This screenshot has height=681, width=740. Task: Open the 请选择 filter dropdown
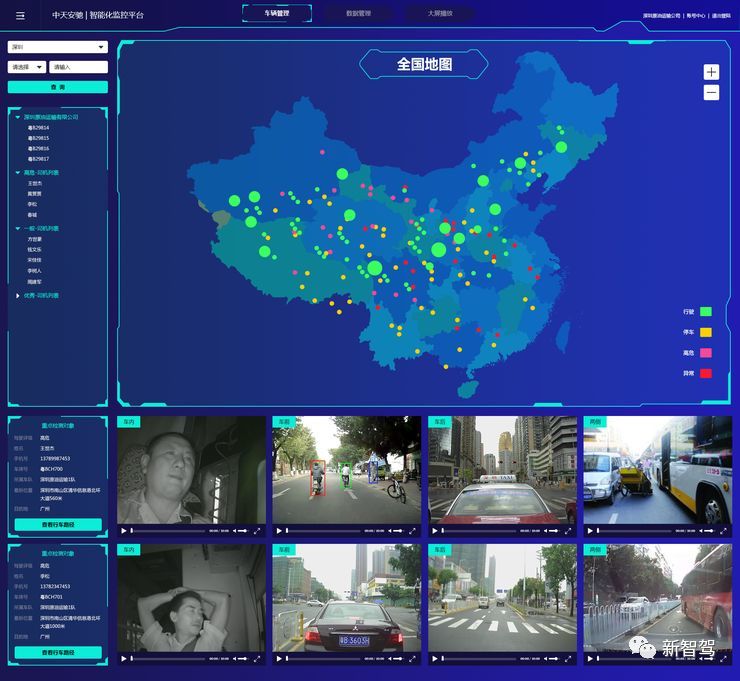pos(27,67)
